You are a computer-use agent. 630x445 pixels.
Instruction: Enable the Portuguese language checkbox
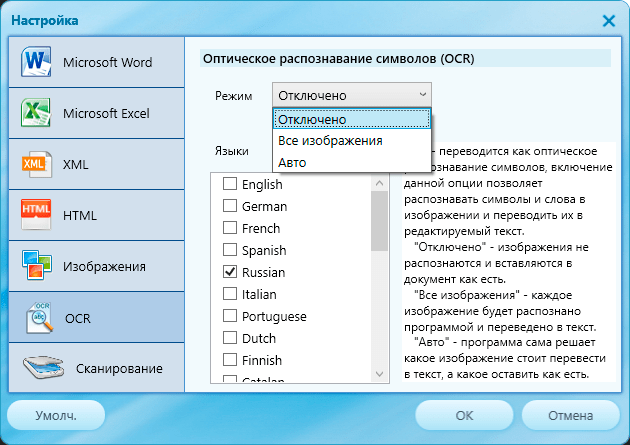click(230, 316)
